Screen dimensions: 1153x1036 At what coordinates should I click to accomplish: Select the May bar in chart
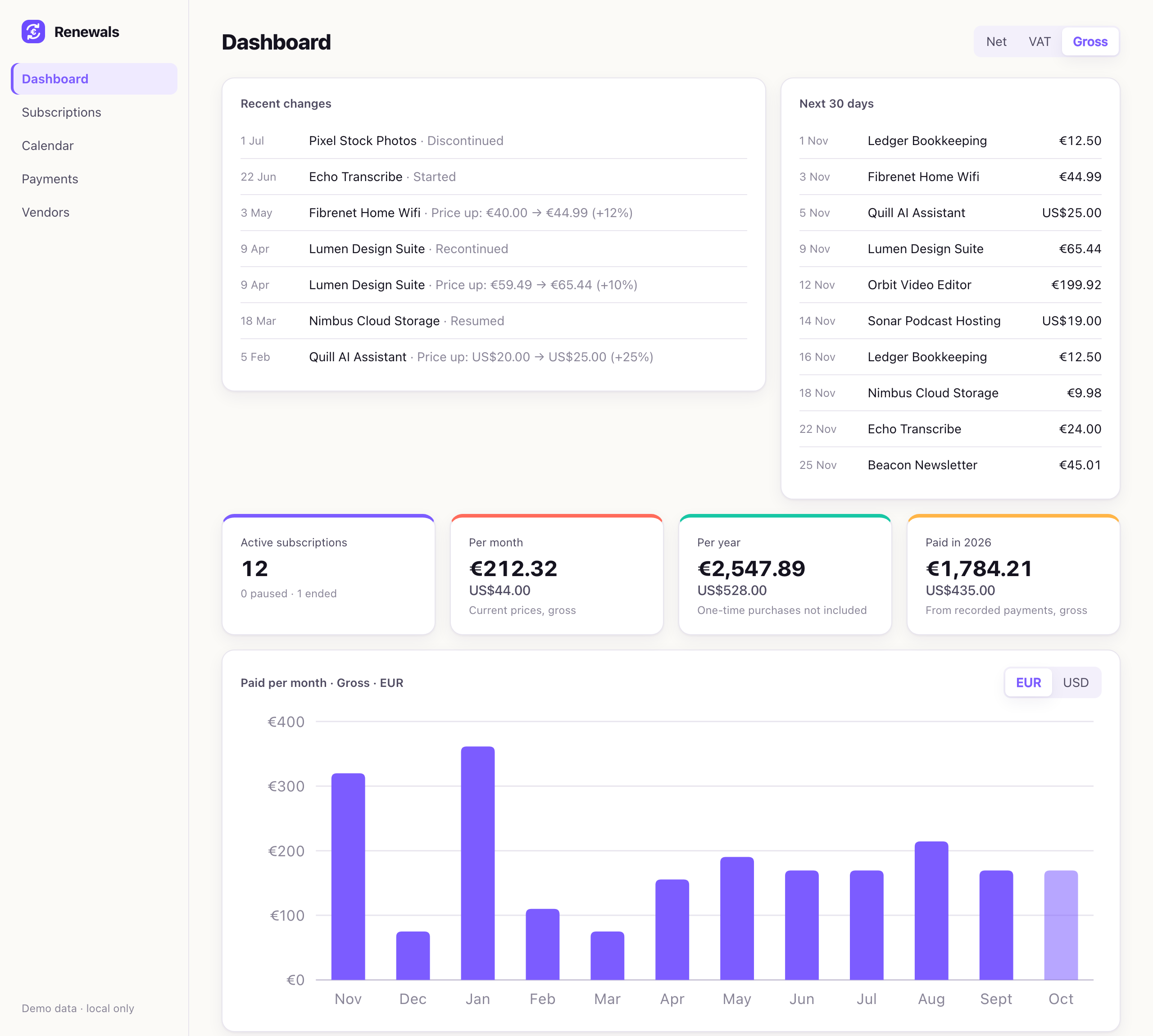pyautogui.click(x=737, y=918)
